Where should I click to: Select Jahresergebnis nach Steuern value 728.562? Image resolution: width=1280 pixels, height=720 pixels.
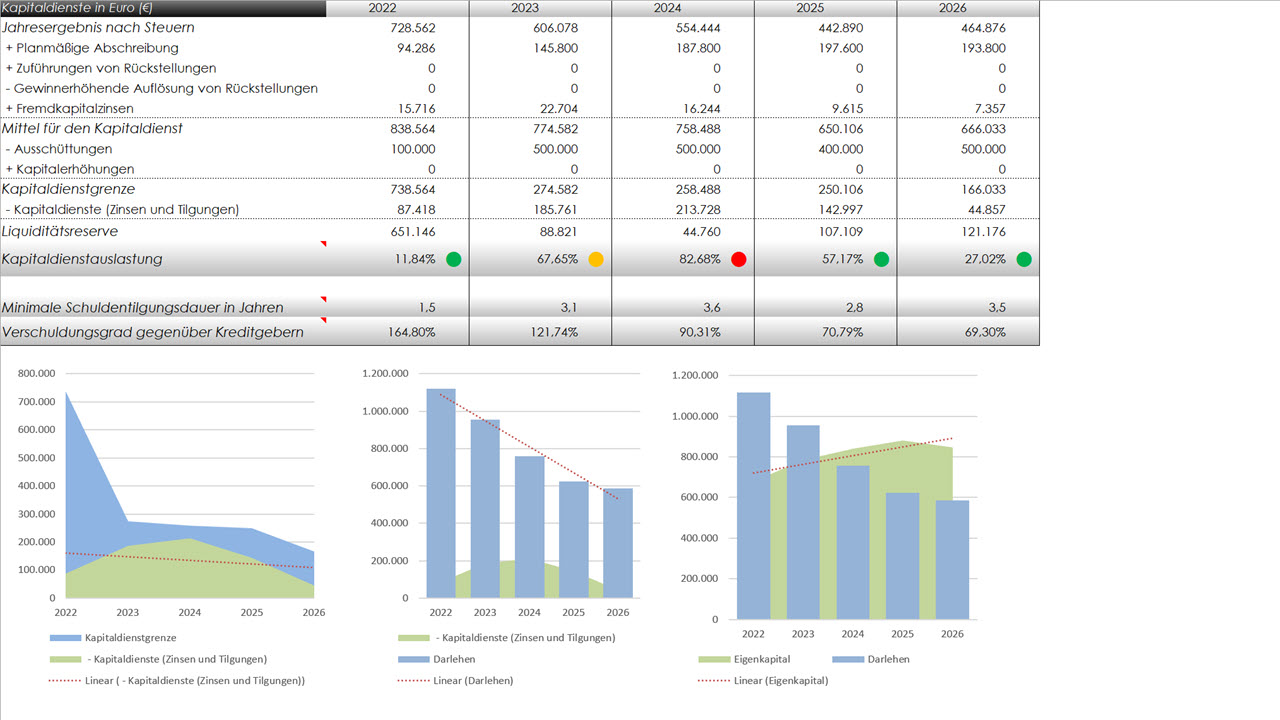[x=398, y=28]
